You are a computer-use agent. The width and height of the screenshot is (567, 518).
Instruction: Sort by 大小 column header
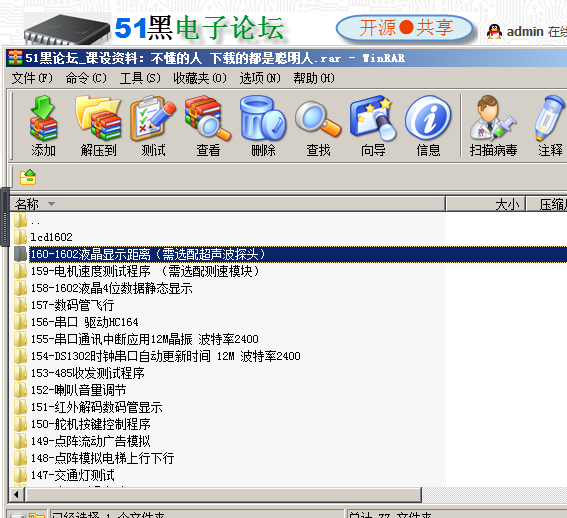tap(486, 204)
